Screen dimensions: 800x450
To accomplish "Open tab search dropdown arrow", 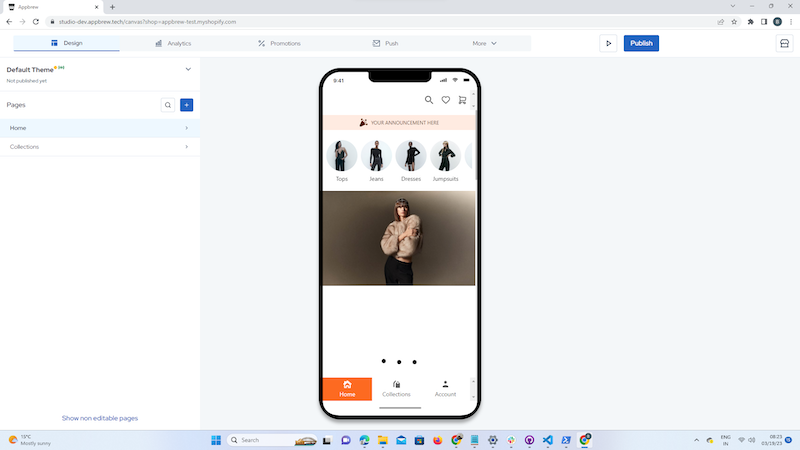I will click(x=733, y=6).
